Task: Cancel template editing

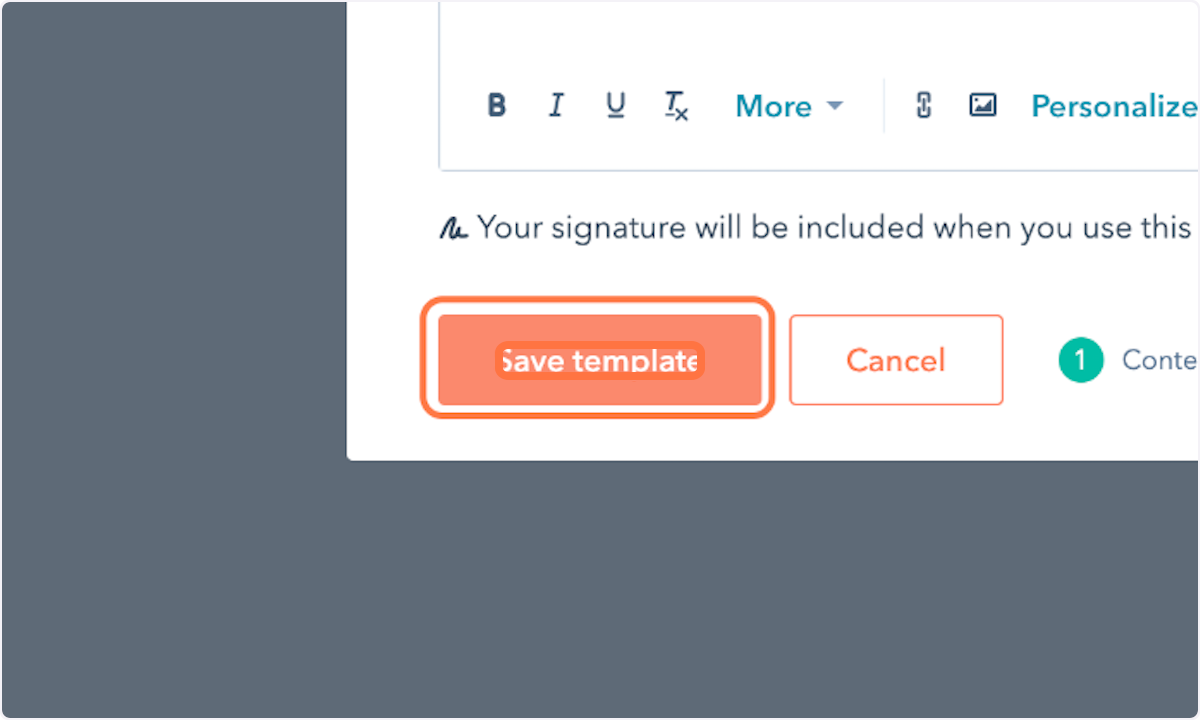Action: tap(896, 360)
